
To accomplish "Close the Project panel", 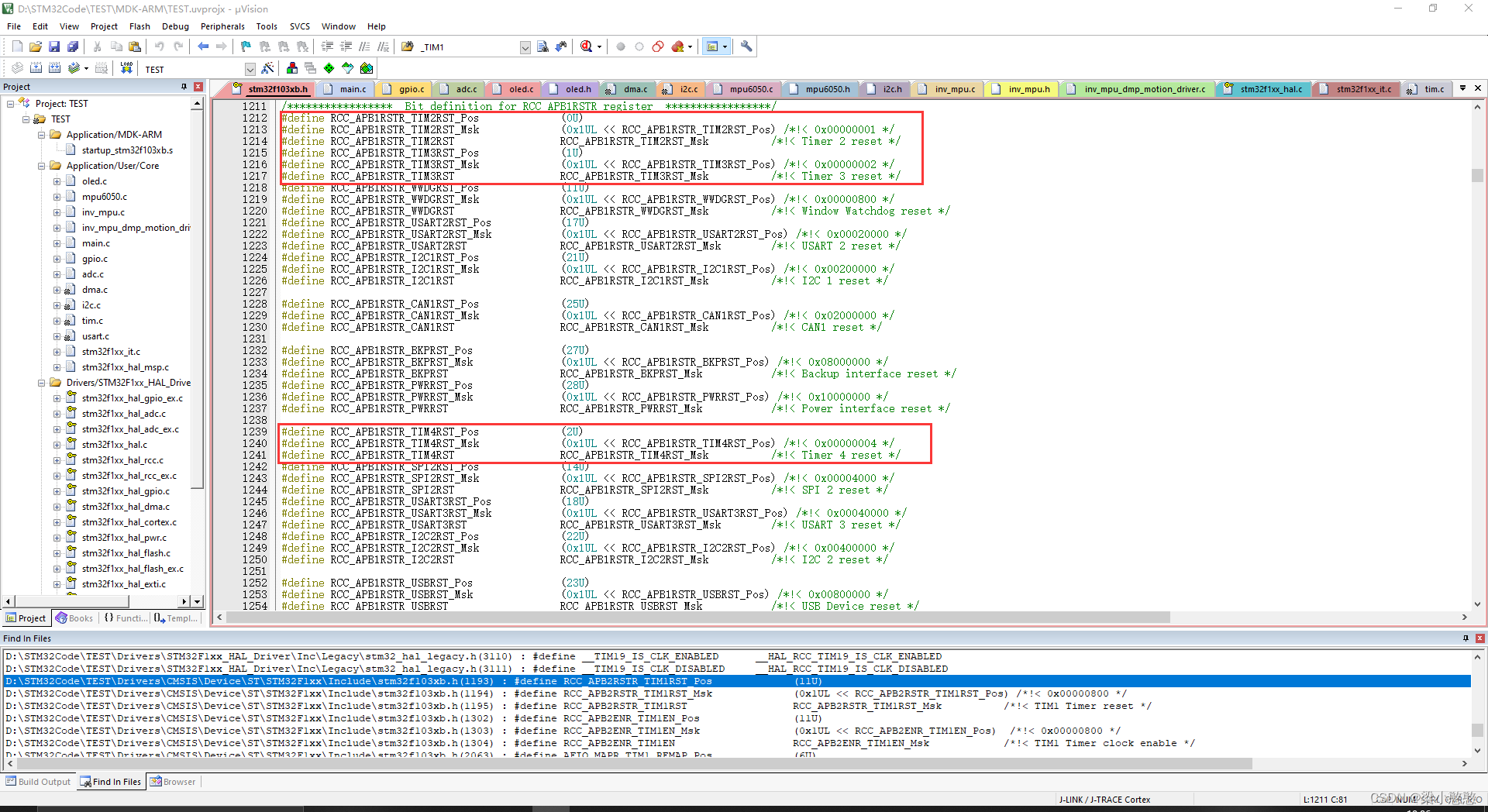I will tap(198, 87).
